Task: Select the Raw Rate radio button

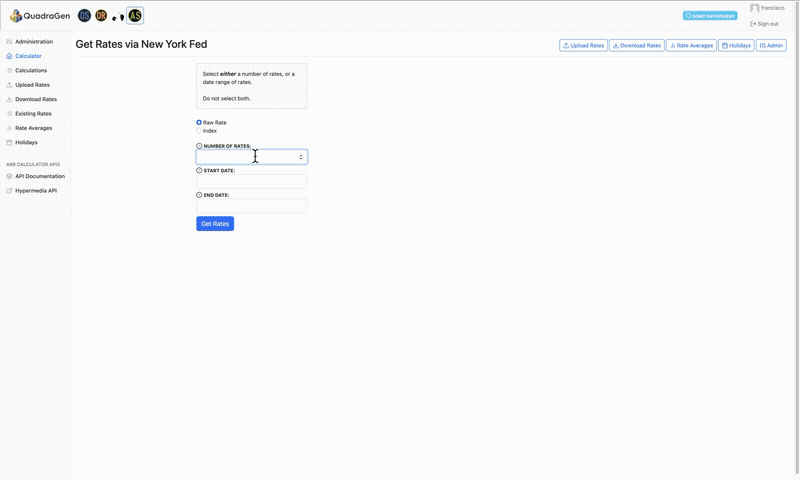Action: click(x=199, y=122)
